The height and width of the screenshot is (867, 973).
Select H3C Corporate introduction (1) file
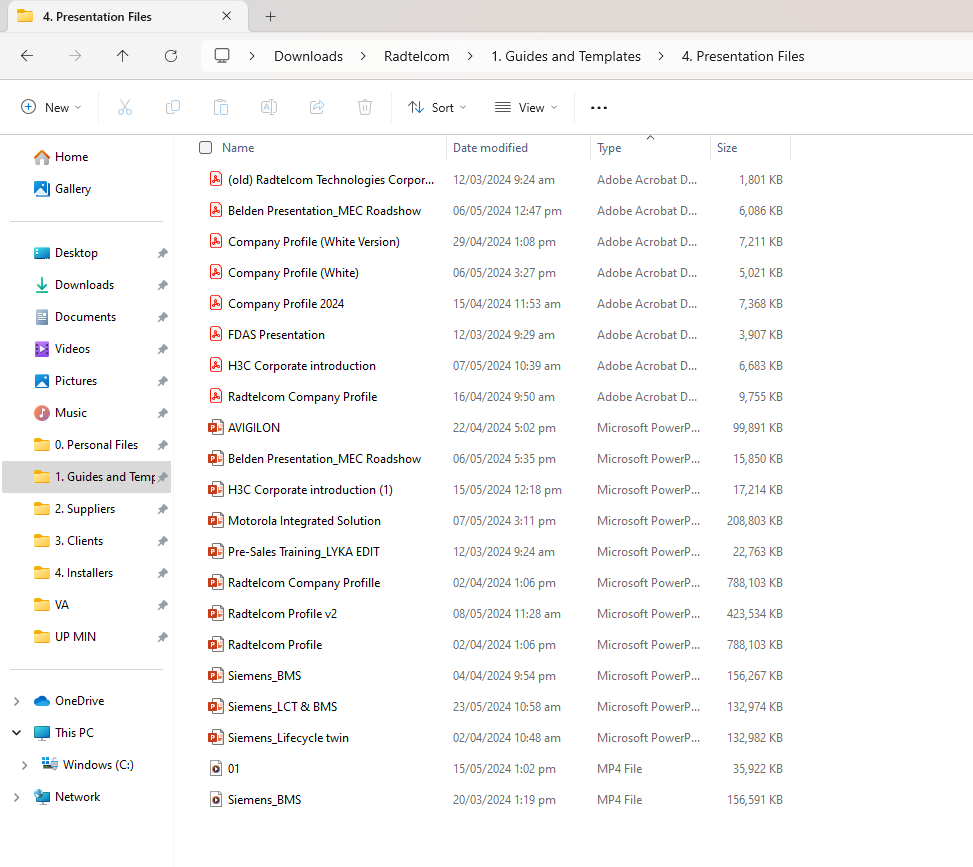click(310, 490)
